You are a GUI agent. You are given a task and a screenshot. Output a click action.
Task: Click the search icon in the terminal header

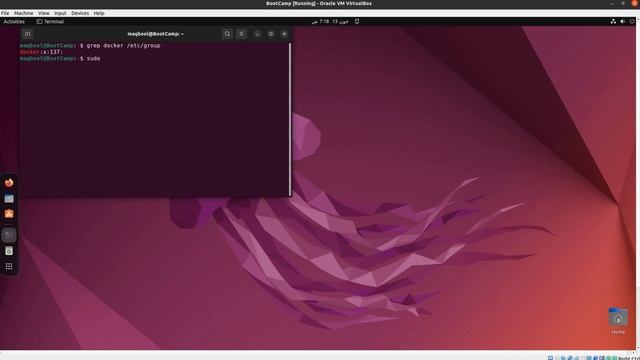pos(227,34)
